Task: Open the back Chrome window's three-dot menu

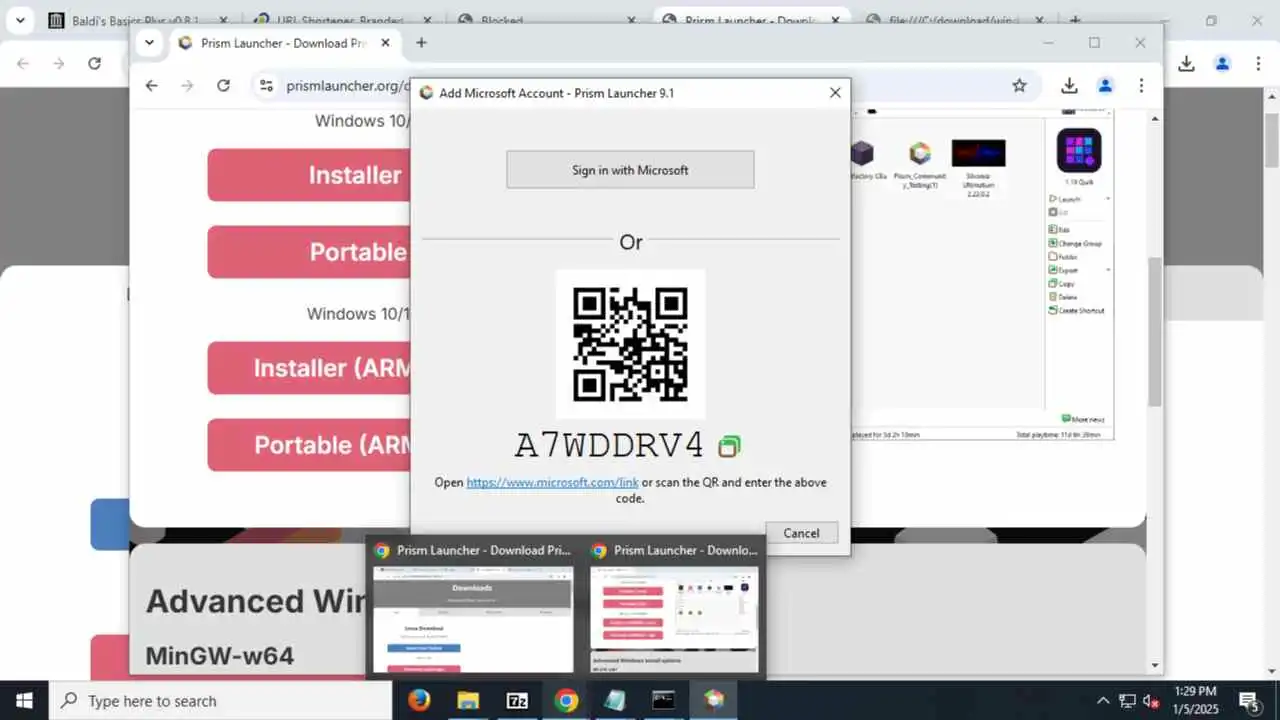Action: [1258, 63]
